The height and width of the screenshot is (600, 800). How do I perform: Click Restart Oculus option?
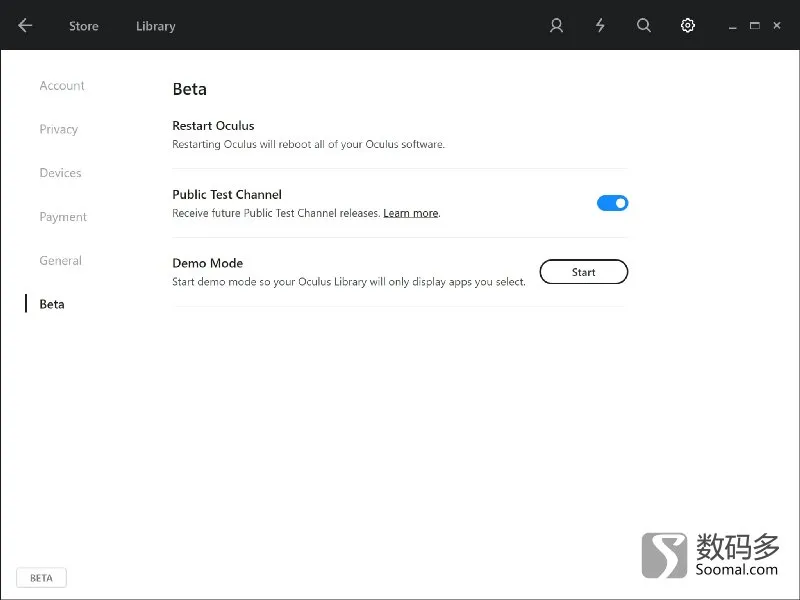coord(213,126)
